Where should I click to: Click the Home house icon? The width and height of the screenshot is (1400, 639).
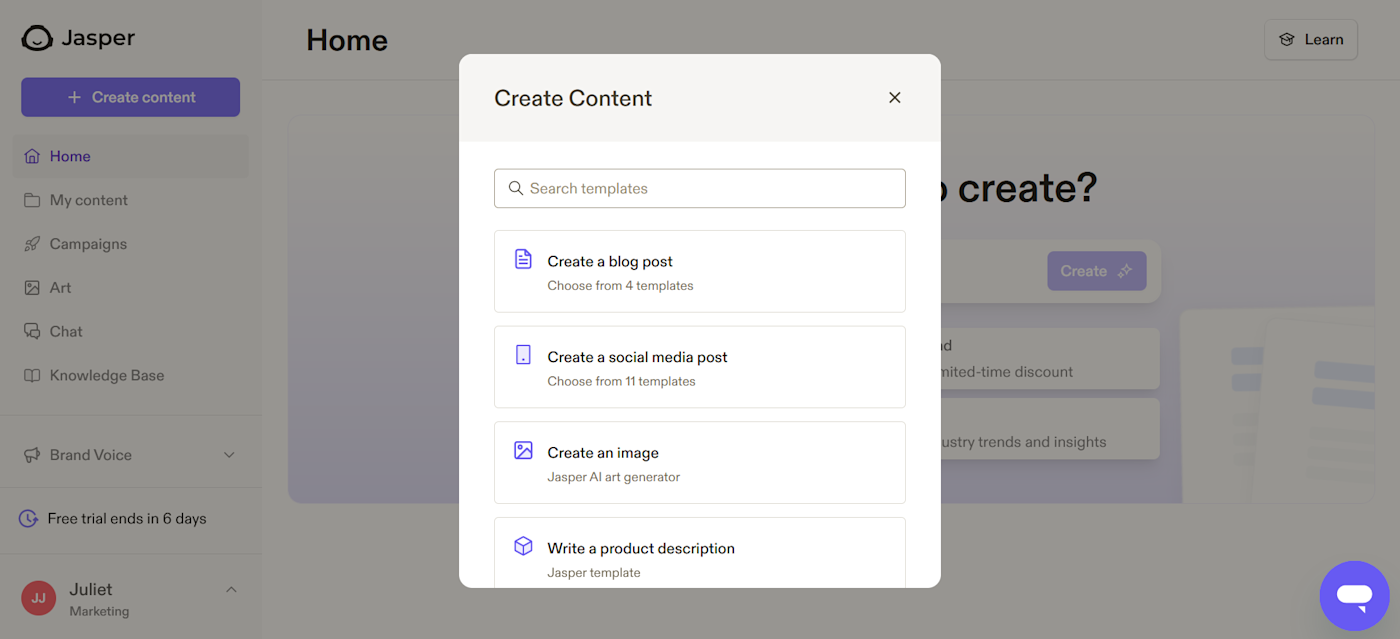pyautogui.click(x=32, y=156)
